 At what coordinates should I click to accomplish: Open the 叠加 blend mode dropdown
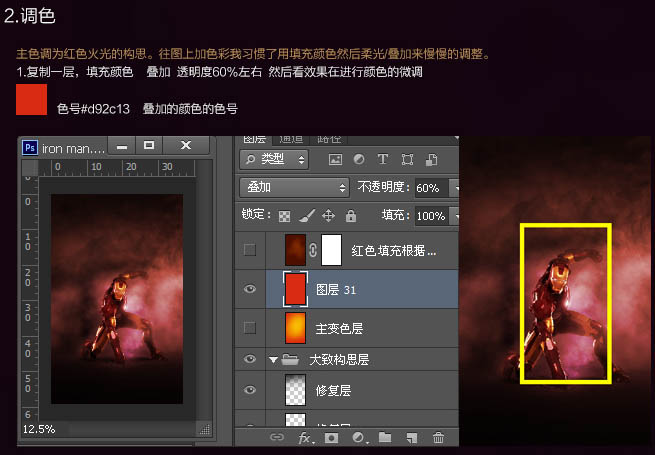[x=294, y=188]
